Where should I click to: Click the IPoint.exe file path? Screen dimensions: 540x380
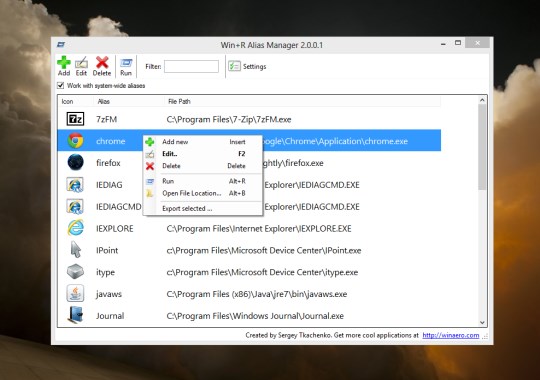click(264, 250)
